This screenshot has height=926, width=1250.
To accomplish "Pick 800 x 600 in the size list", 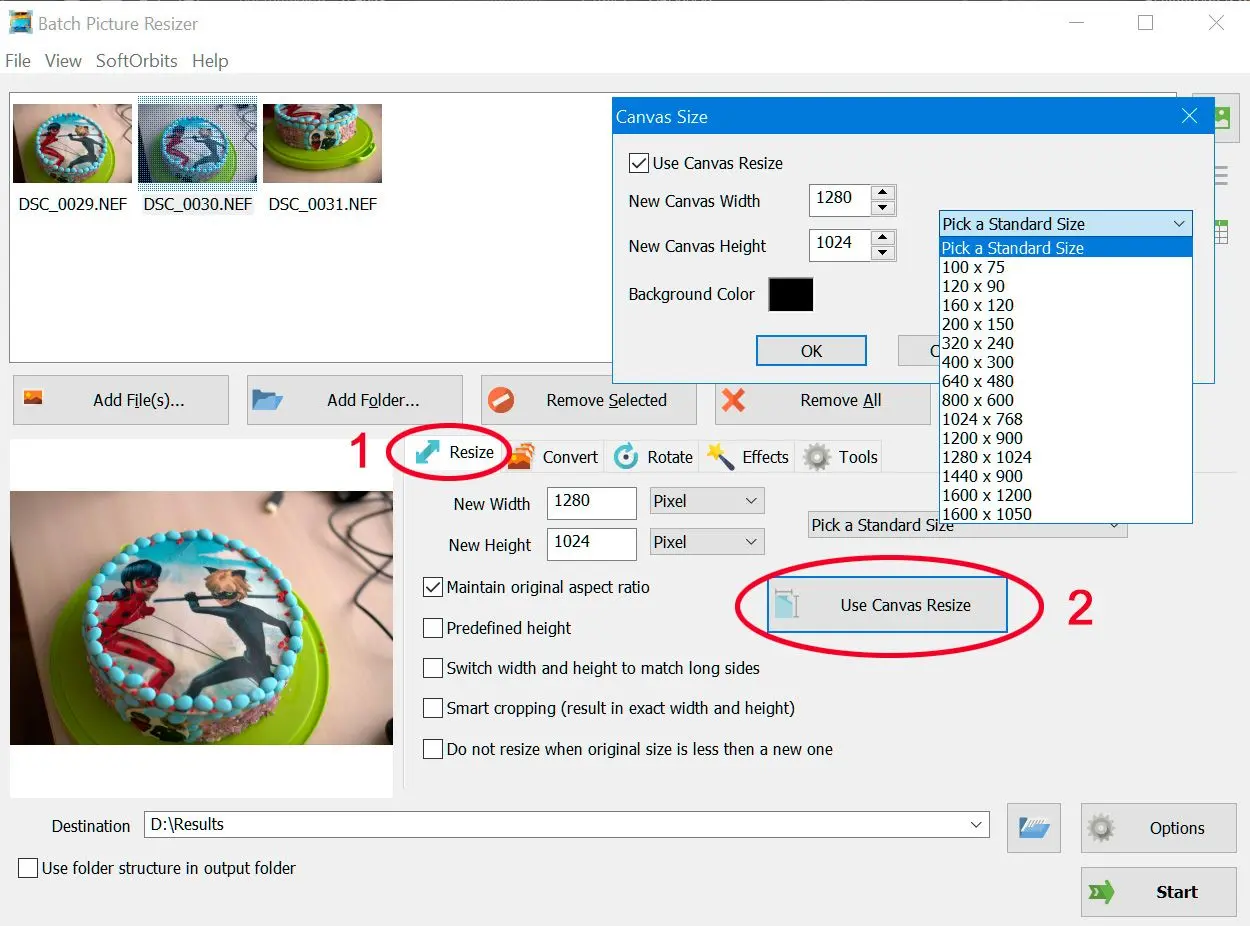I will 1066,400.
